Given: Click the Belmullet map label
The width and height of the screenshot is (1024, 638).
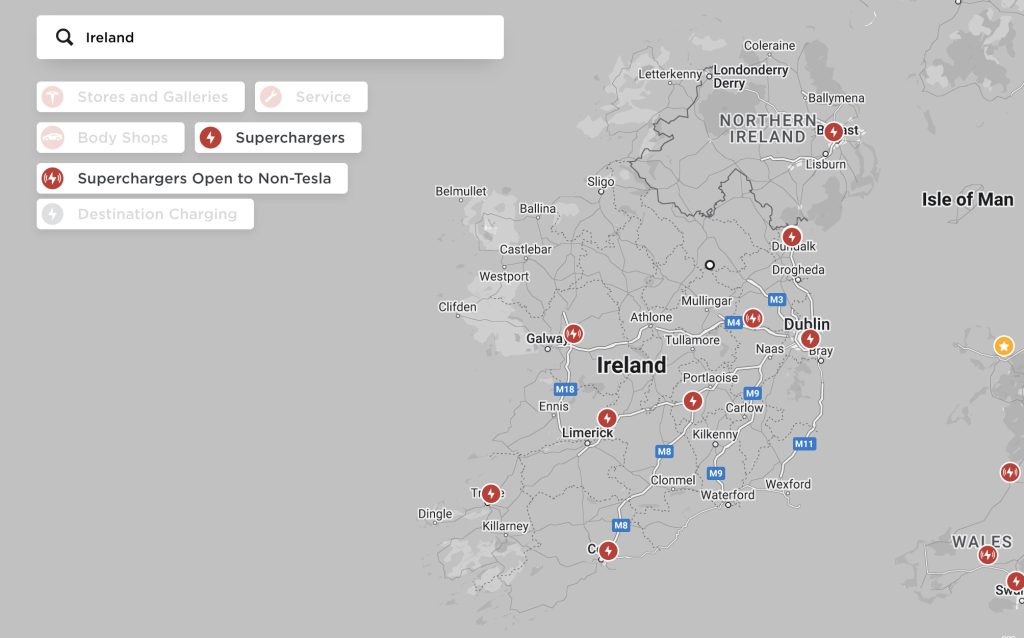Looking at the screenshot, I should 461,191.
